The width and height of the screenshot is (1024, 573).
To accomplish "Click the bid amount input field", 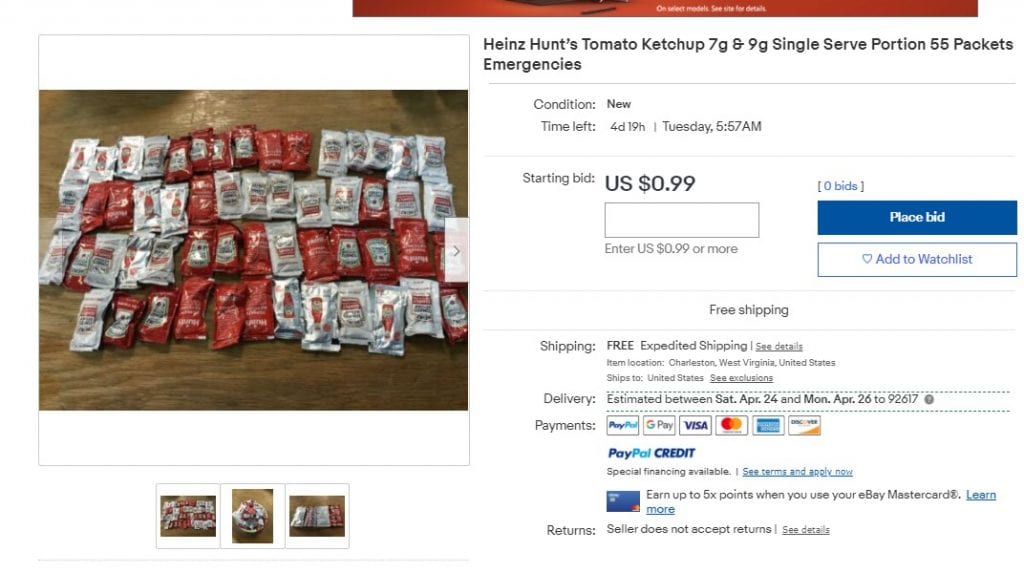I will [682, 220].
